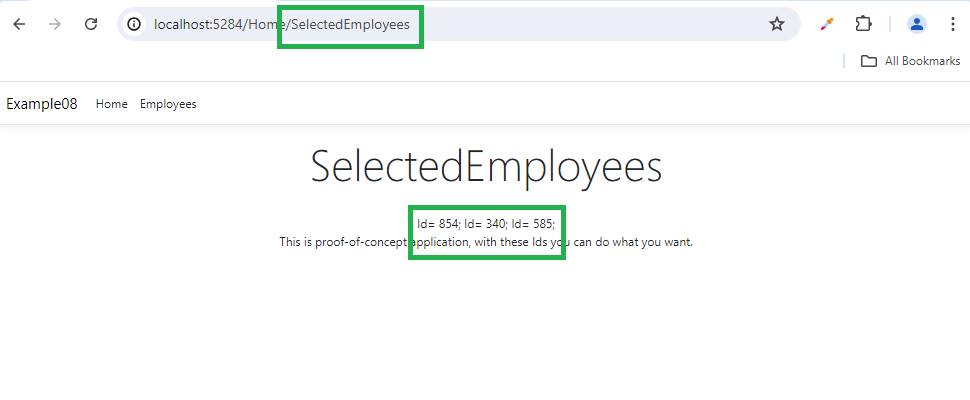The image size is (970, 400).
Task: Open the Employees navbar link
Action: (168, 104)
